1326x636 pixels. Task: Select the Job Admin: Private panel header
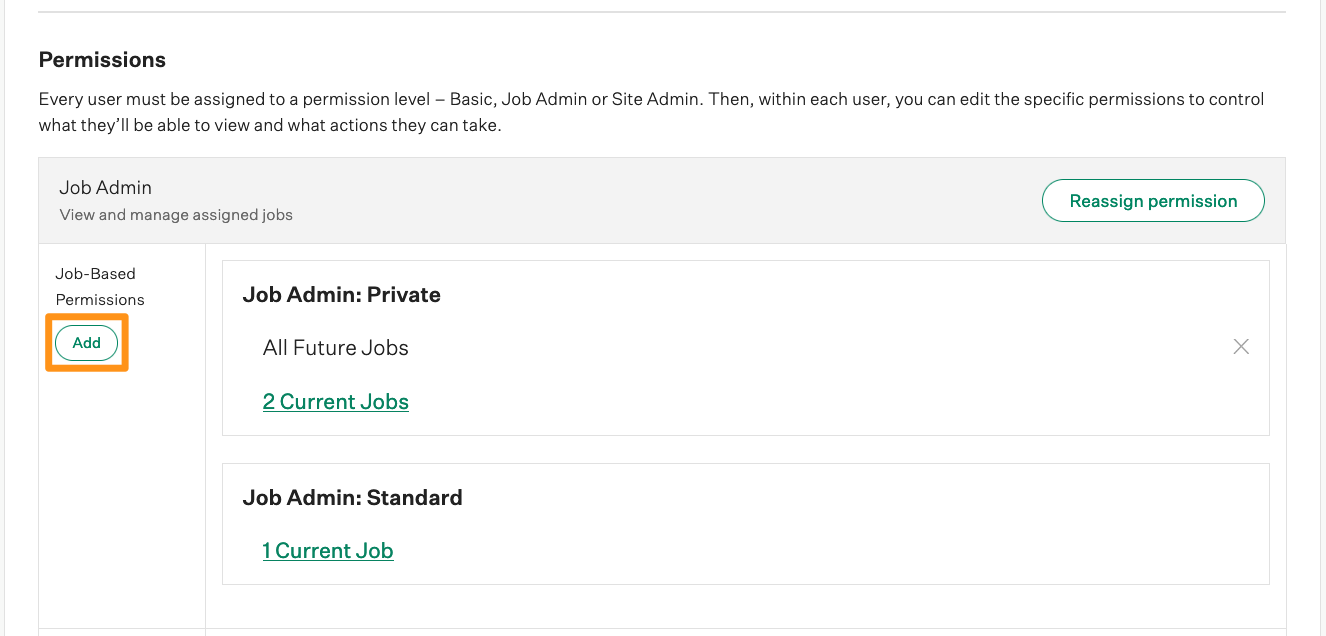click(342, 294)
